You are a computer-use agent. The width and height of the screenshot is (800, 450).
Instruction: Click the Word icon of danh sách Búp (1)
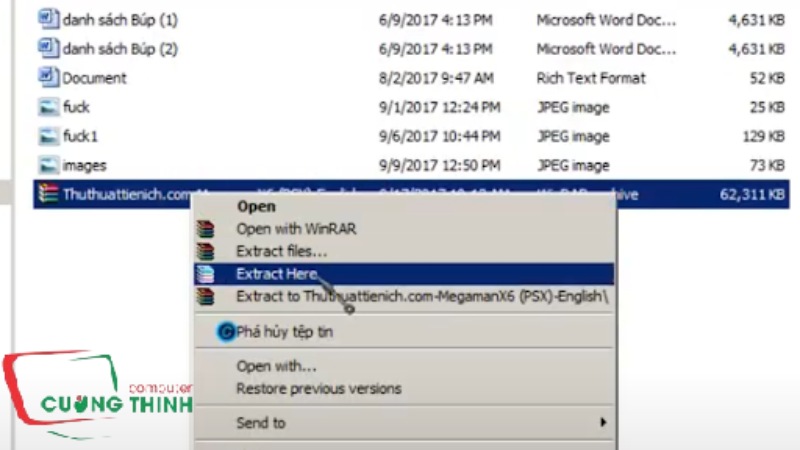tap(48, 19)
